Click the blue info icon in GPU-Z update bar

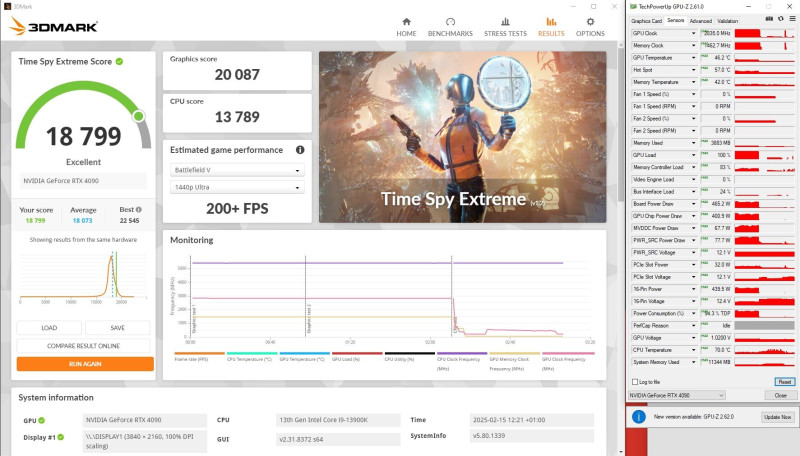pos(639,417)
